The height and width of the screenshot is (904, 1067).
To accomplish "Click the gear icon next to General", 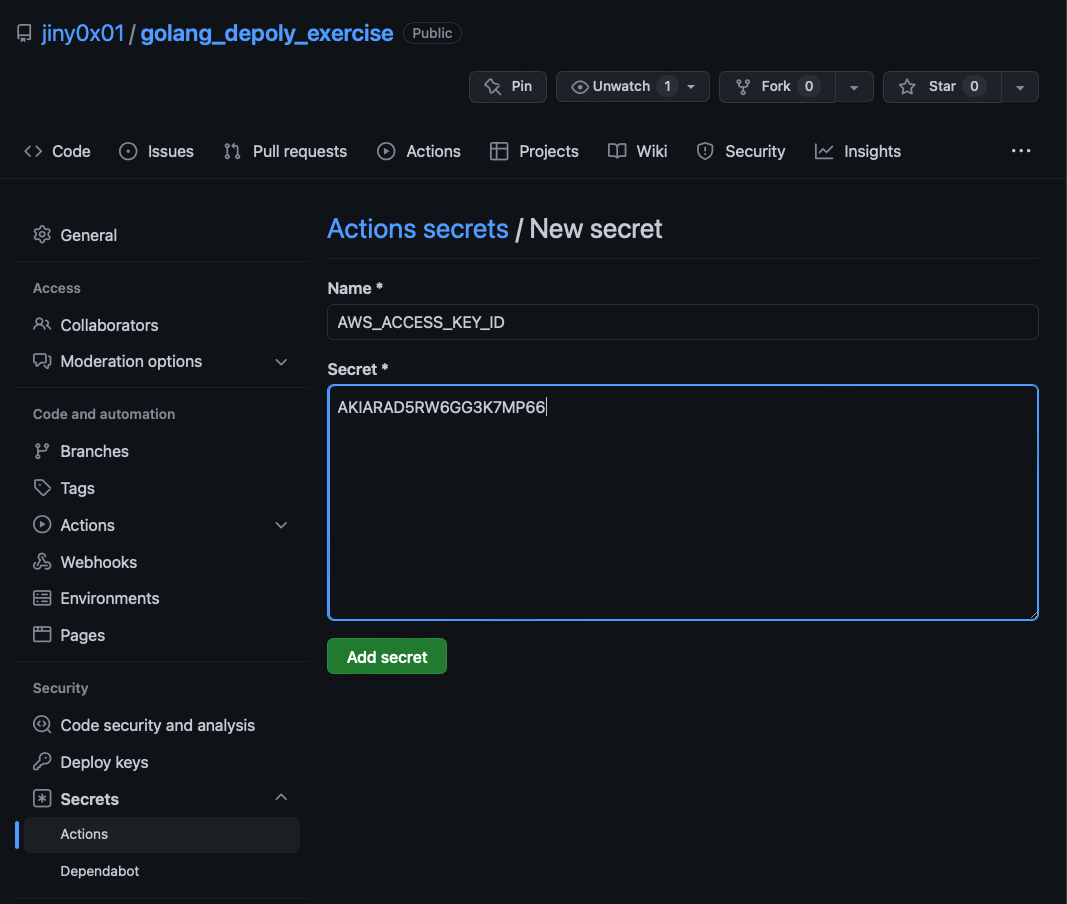I will 42,234.
